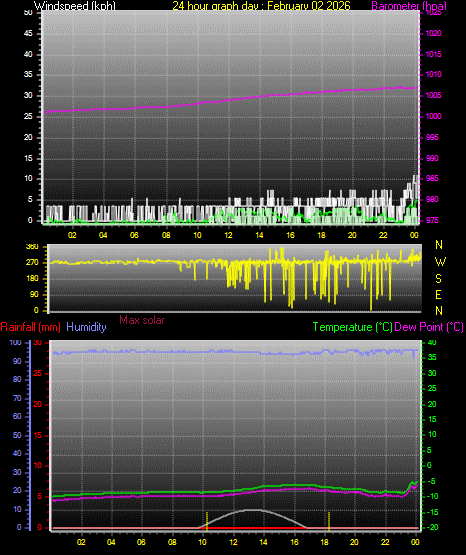Click the 1005 tick on the barometer axis
The width and height of the screenshot is (466, 555).
click(433, 95)
